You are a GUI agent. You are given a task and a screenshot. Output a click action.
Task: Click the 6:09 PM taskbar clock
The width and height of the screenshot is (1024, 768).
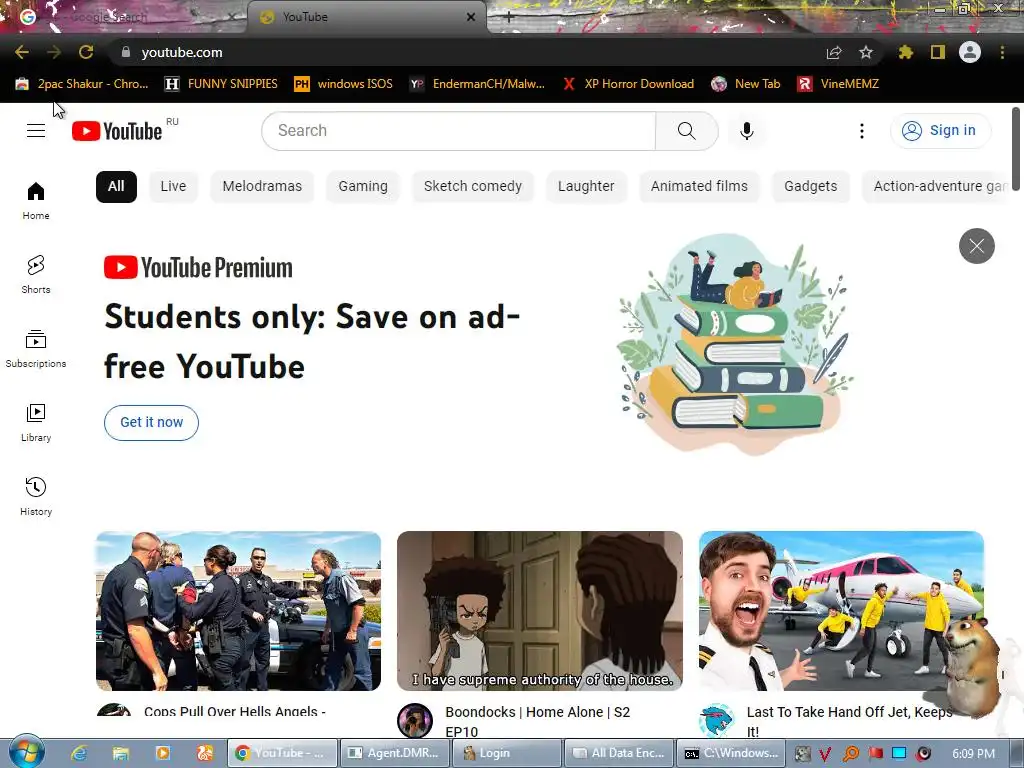[x=973, y=754]
